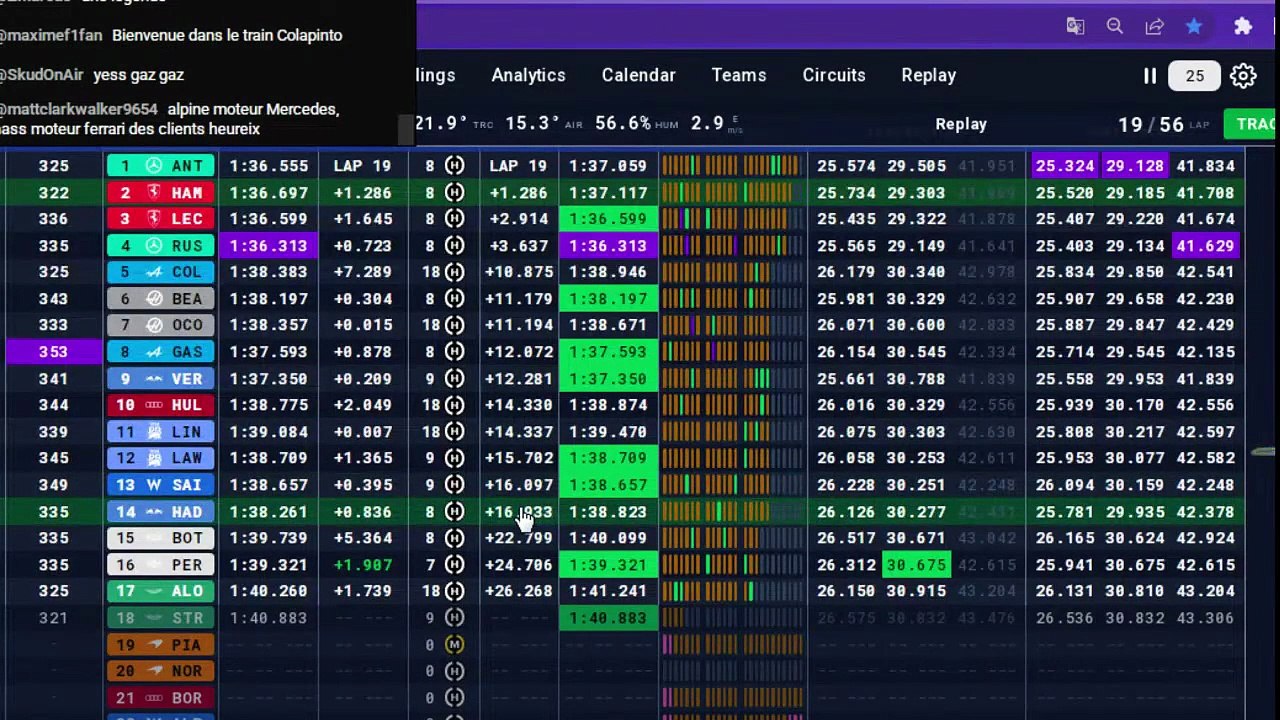This screenshot has width=1280, height=720.
Task: Click the browser zoom magnifier icon
Action: click(1115, 27)
